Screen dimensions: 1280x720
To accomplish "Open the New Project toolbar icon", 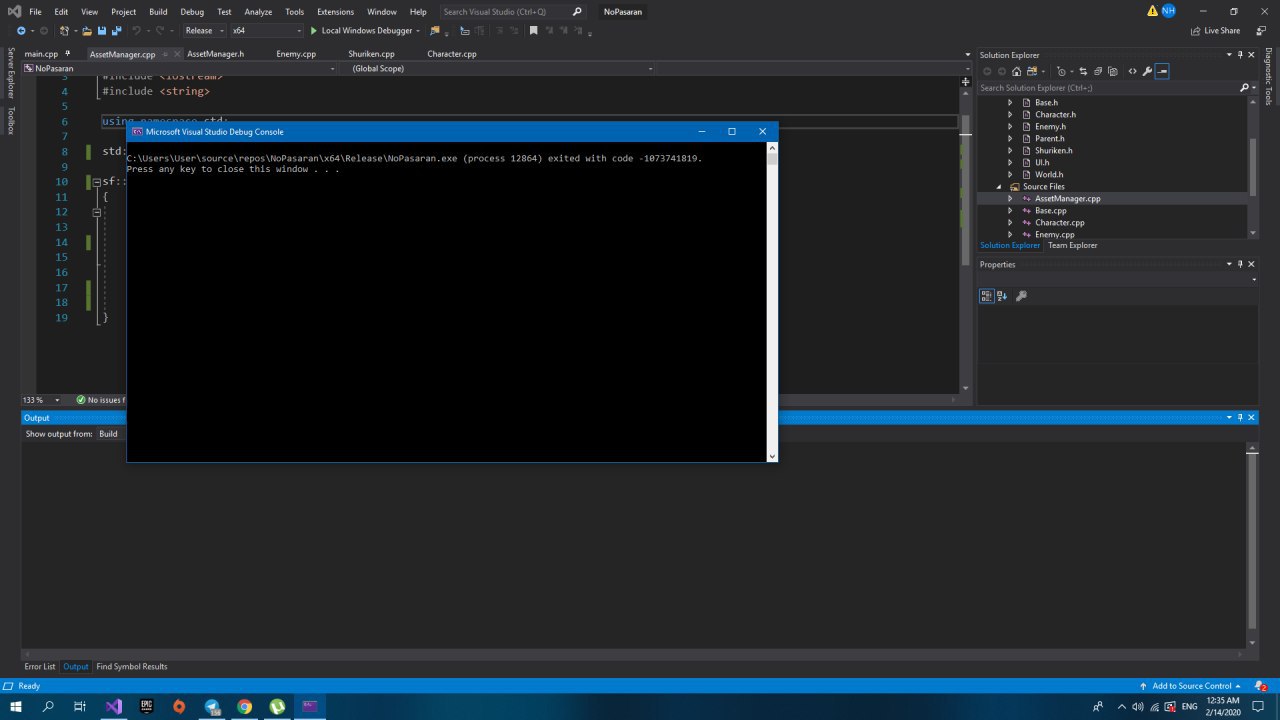I will pos(64,31).
